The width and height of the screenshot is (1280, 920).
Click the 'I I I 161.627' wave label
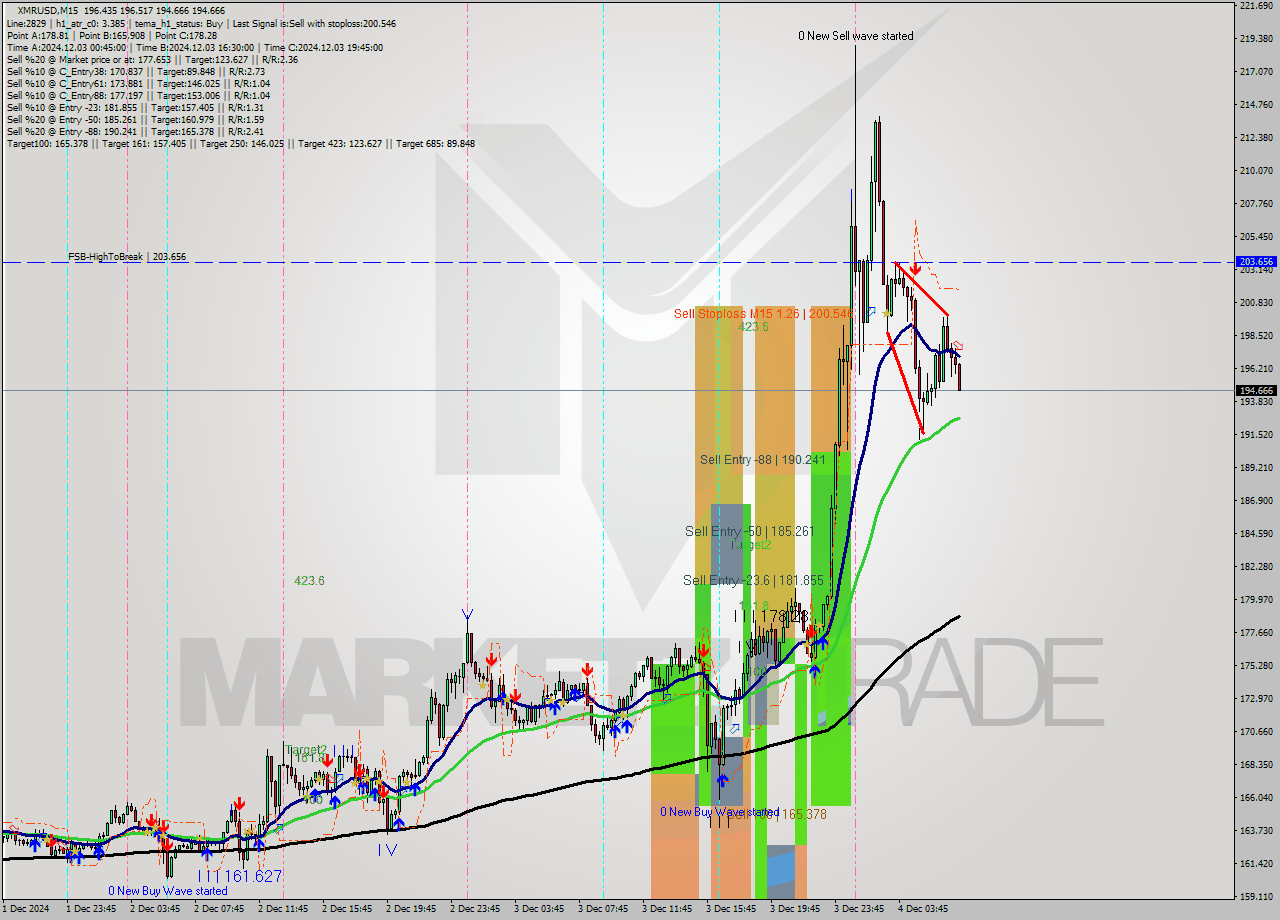point(240,876)
